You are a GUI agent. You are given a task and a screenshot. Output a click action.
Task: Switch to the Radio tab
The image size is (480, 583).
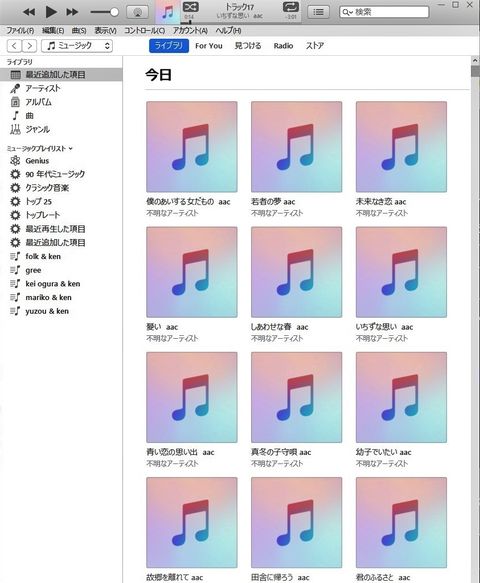coord(283,46)
